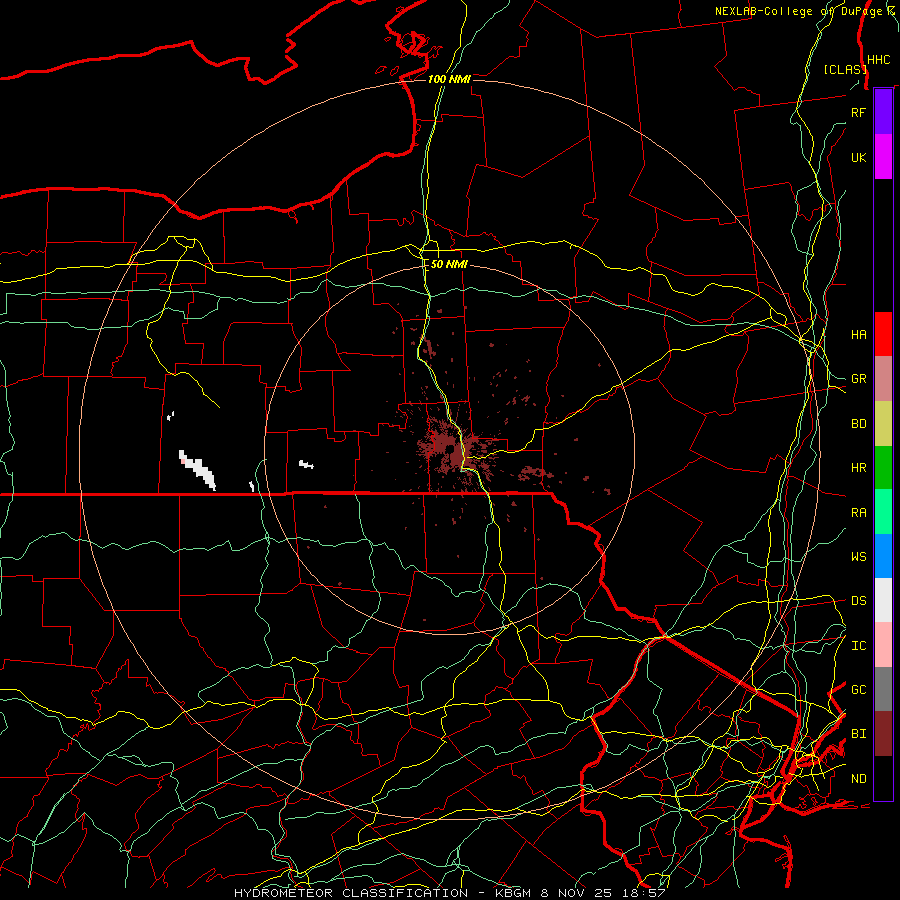Click the RF purple legend swatch

(x=883, y=111)
